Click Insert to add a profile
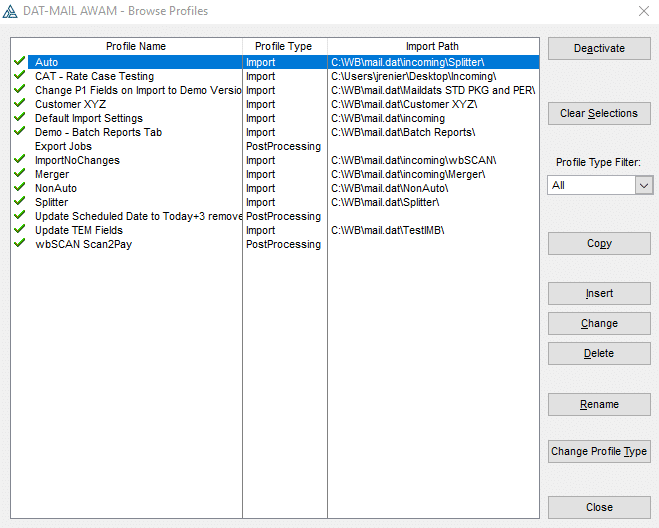 (599, 293)
